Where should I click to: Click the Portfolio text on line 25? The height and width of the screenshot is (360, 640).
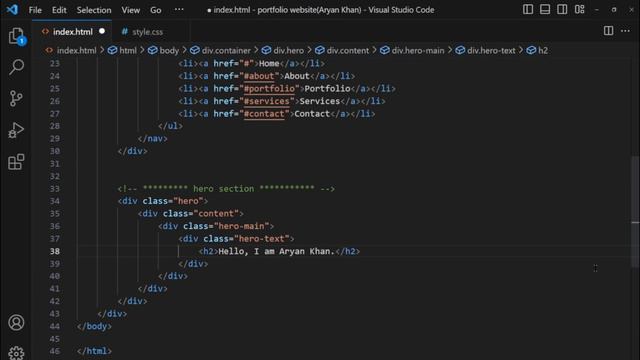click(327, 89)
